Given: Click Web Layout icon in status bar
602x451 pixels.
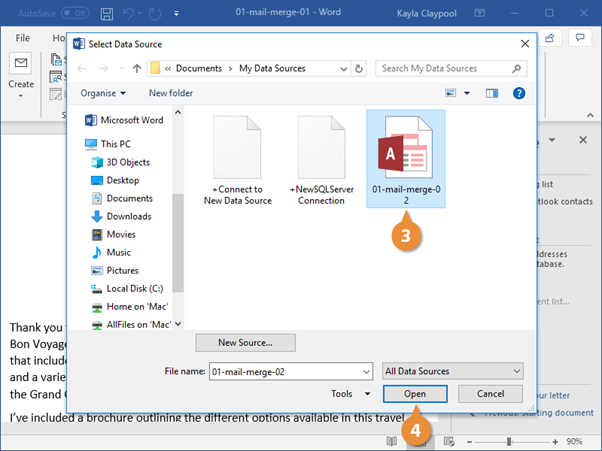Looking at the screenshot, I should pyautogui.click(x=449, y=441).
